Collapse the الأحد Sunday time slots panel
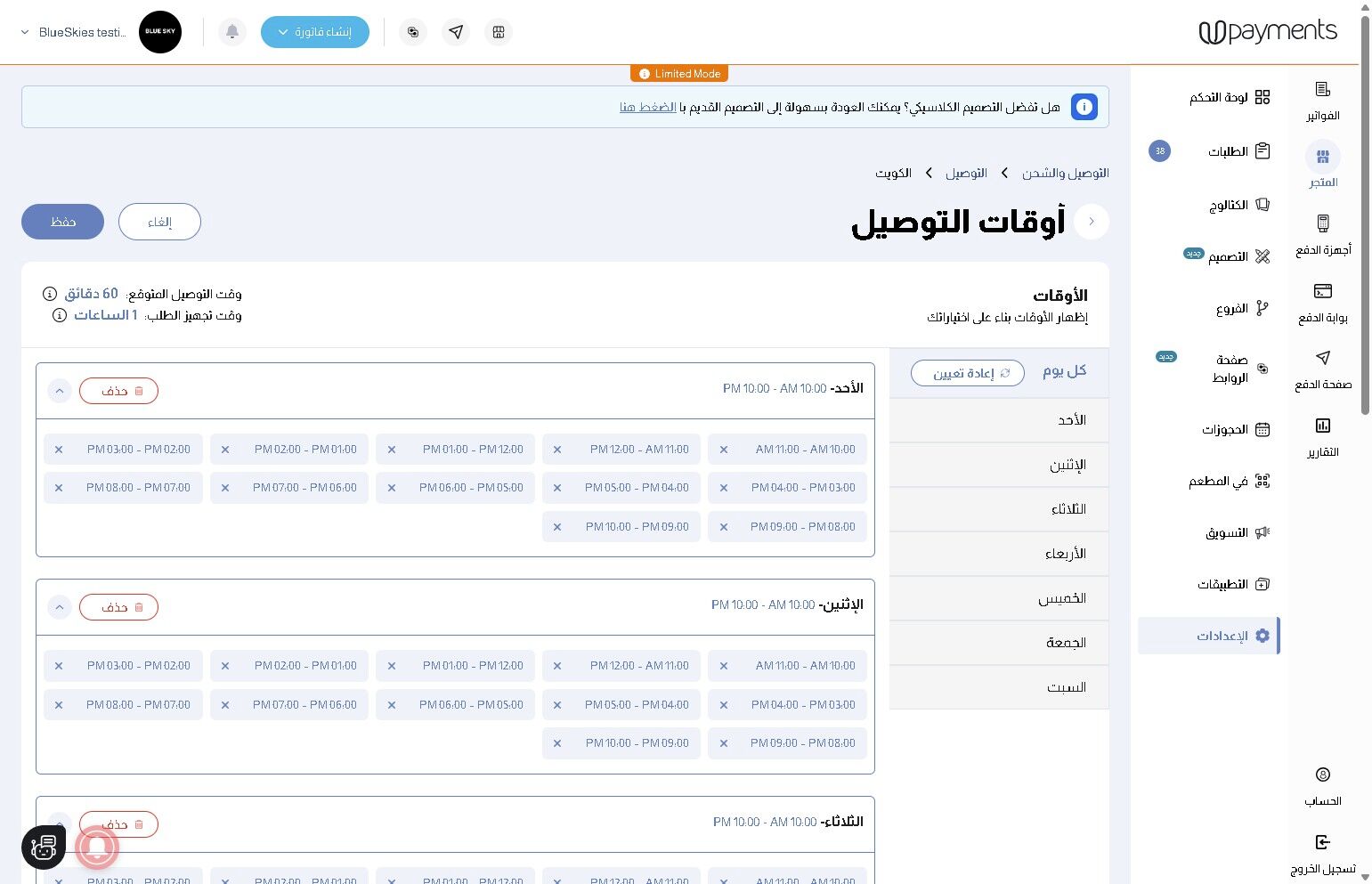Screen dimensions: 1372x884 pyautogui.click(x=60, y=391)
